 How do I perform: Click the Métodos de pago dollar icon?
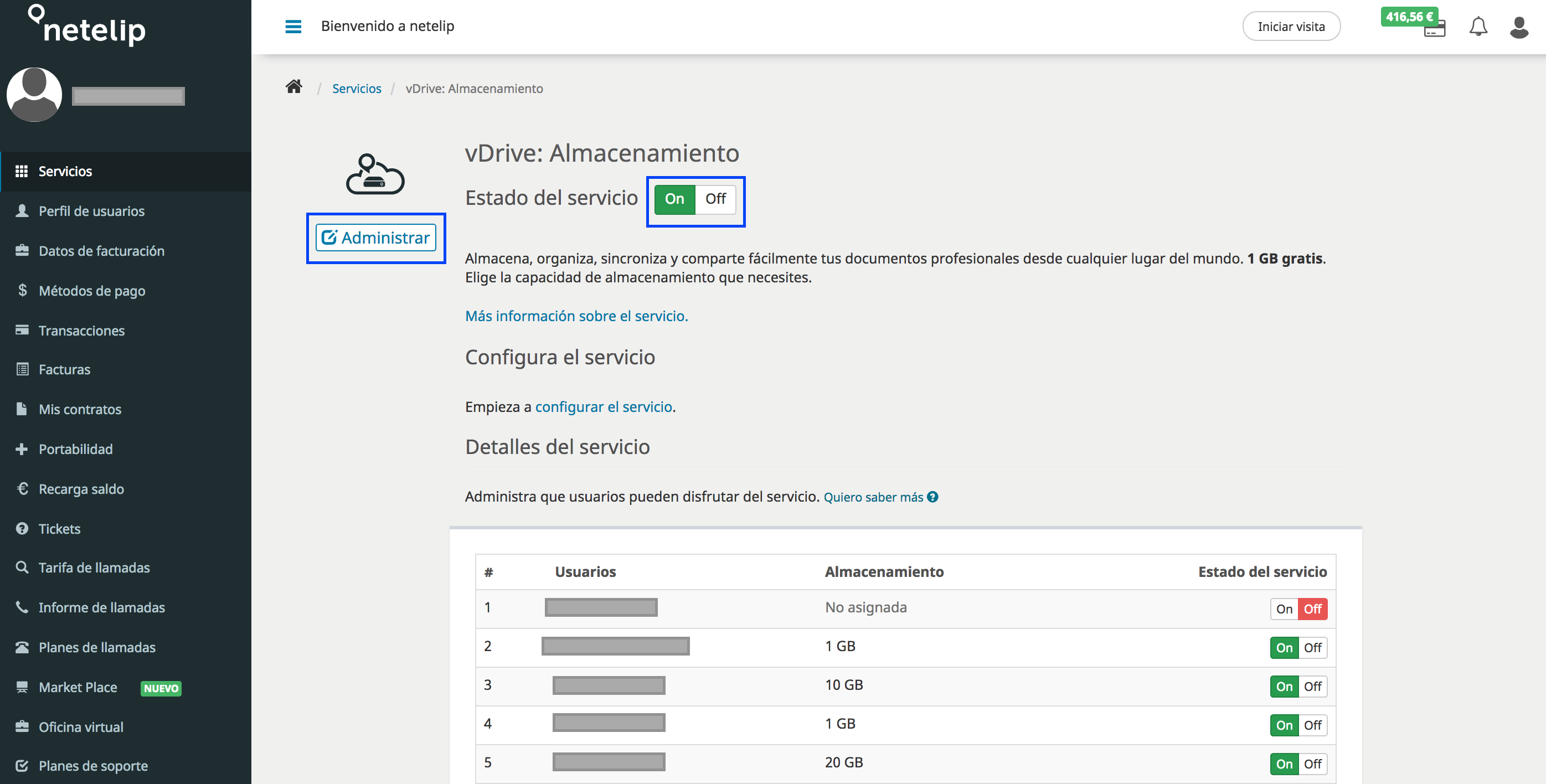pos(22,290)
